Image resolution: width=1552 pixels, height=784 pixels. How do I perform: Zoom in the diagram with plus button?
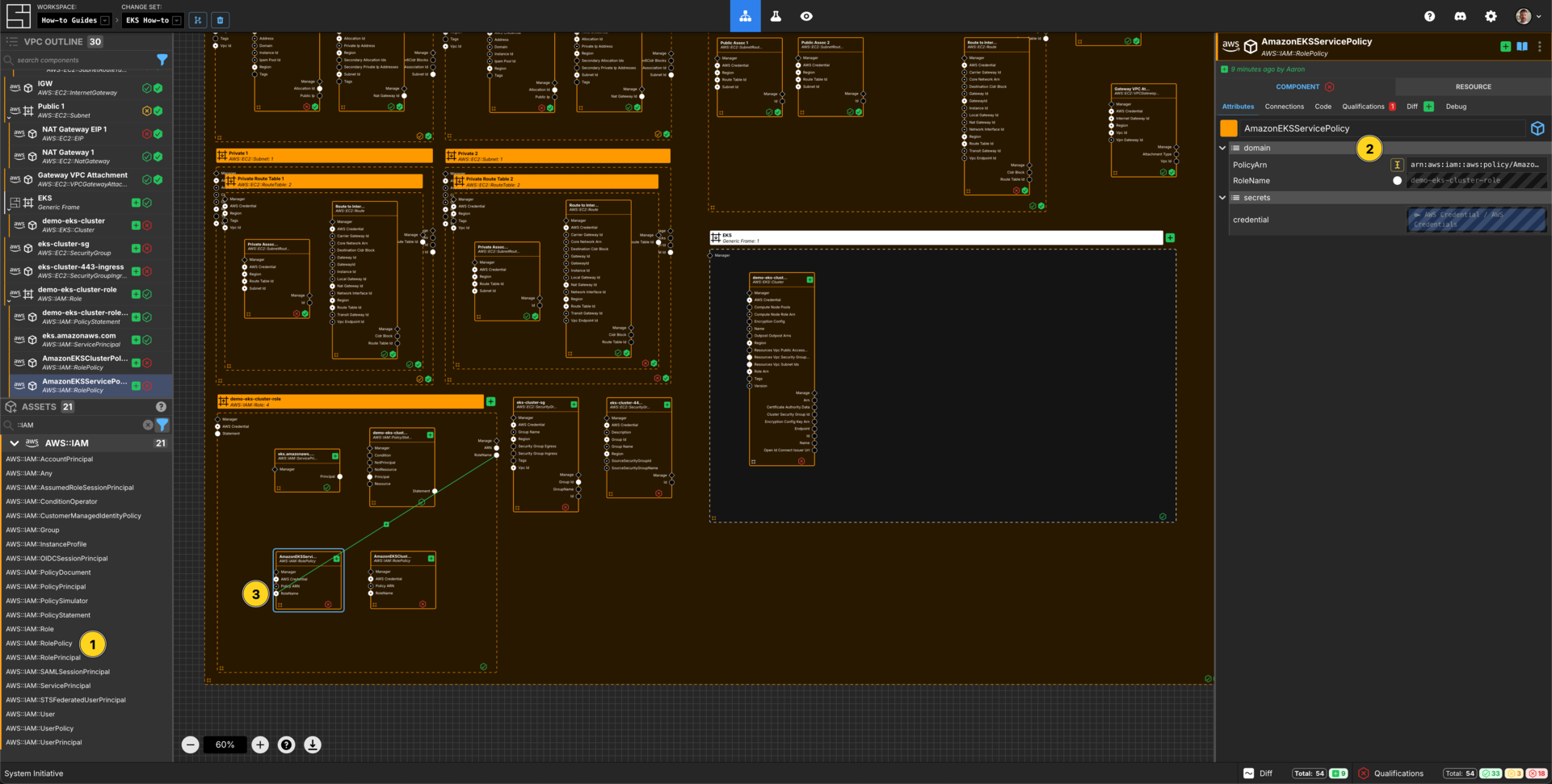260,744
